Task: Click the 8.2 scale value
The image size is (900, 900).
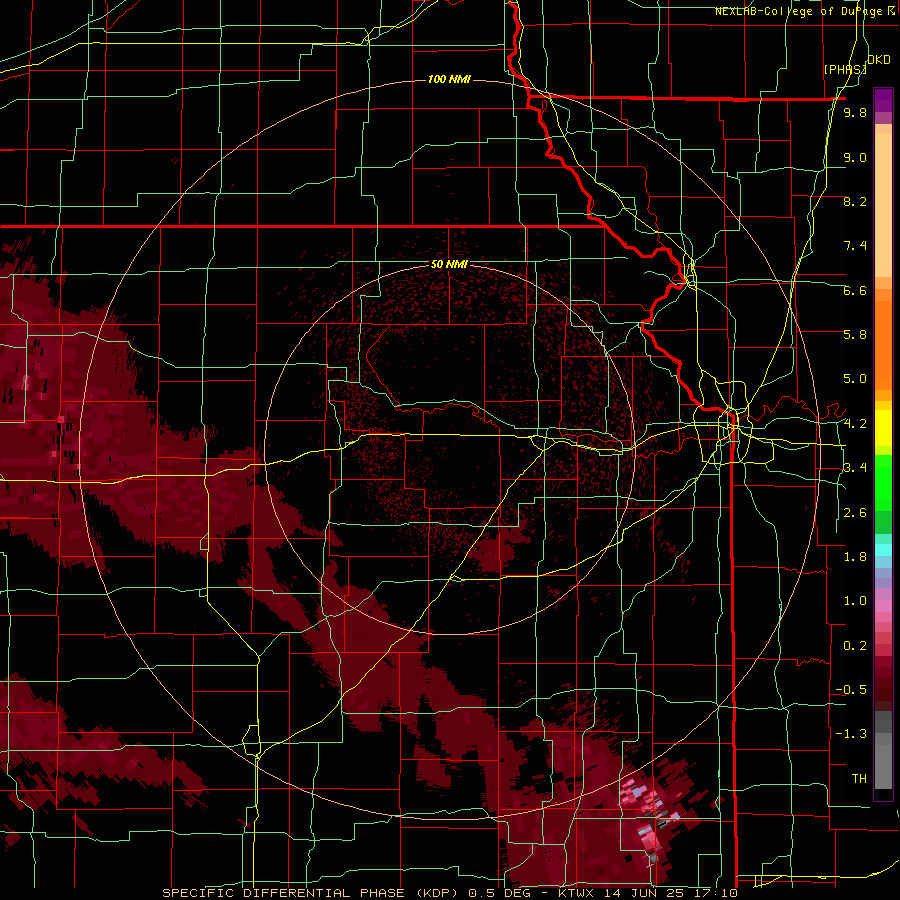Action: [855, 202]
